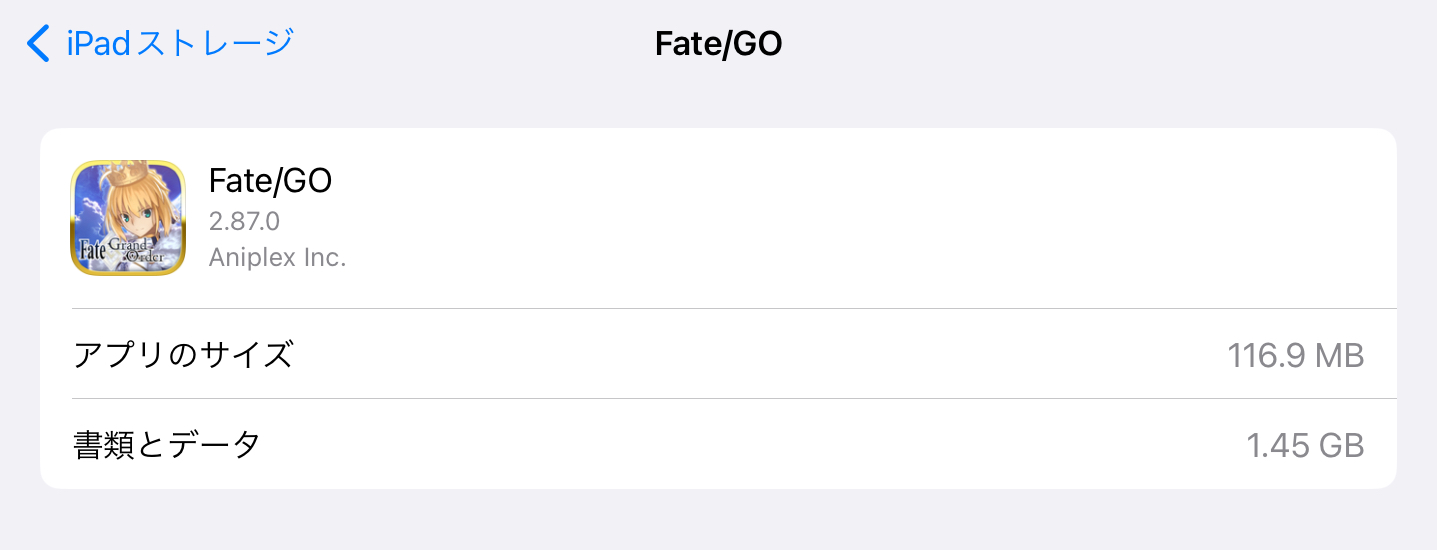Select the アプリのサイズ row label
This screenshot has width=1437, height=550.
[183, 355]
